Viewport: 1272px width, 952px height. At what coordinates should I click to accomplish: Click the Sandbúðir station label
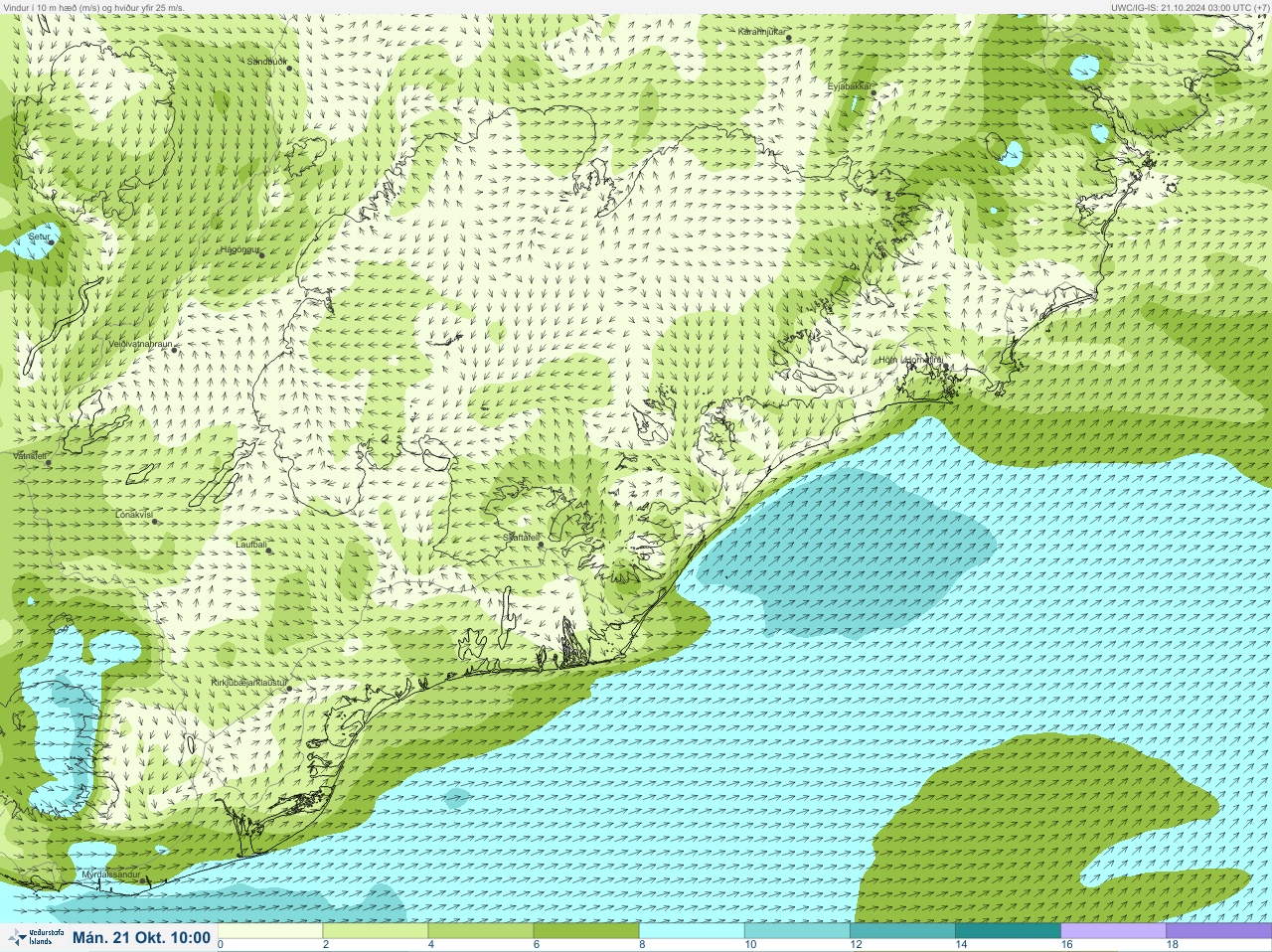(266, 61)
